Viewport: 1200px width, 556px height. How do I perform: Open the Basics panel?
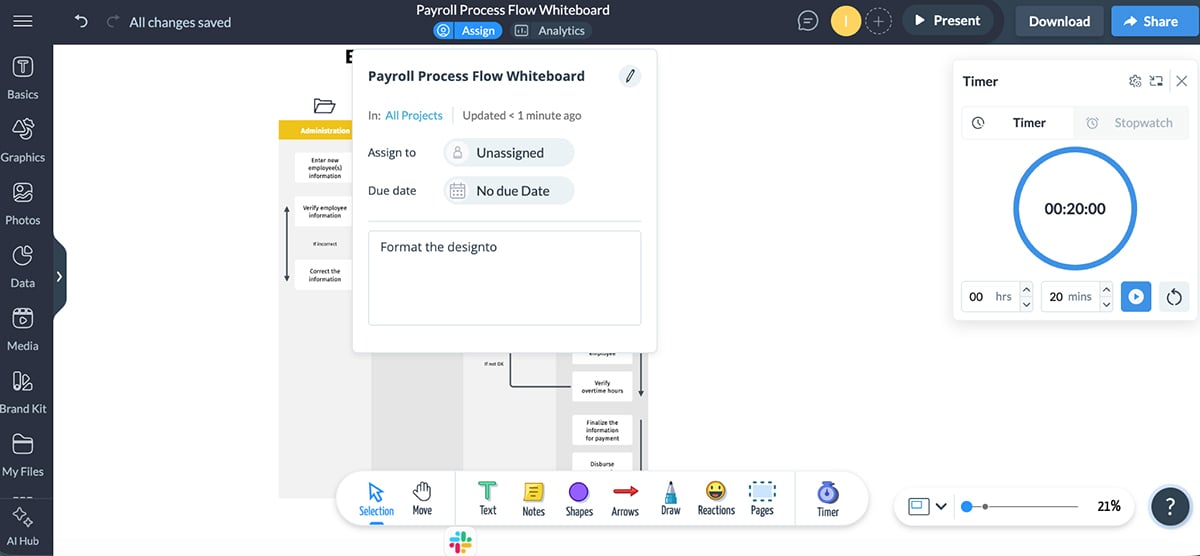(x=22, y=78)
